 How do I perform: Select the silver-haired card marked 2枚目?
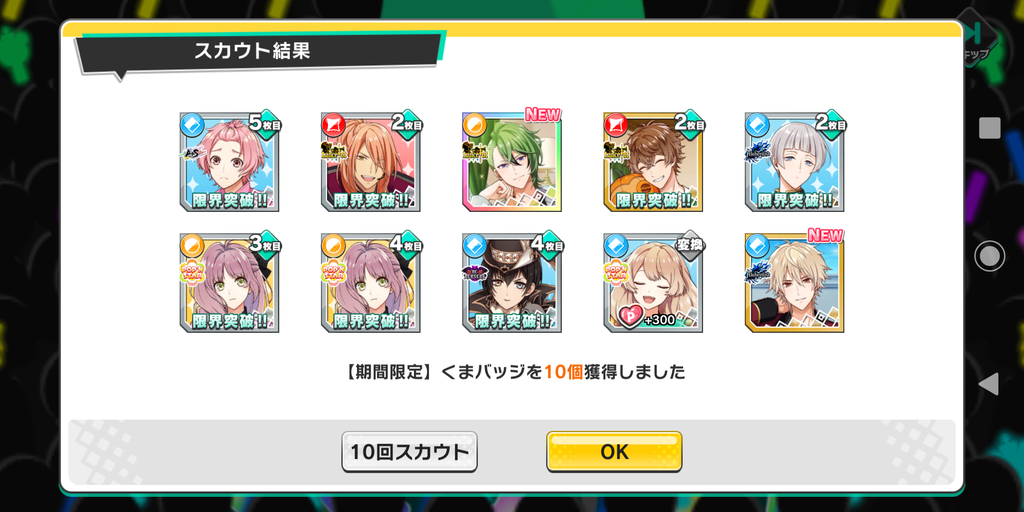pyautogui.click(x=794, y=162)
